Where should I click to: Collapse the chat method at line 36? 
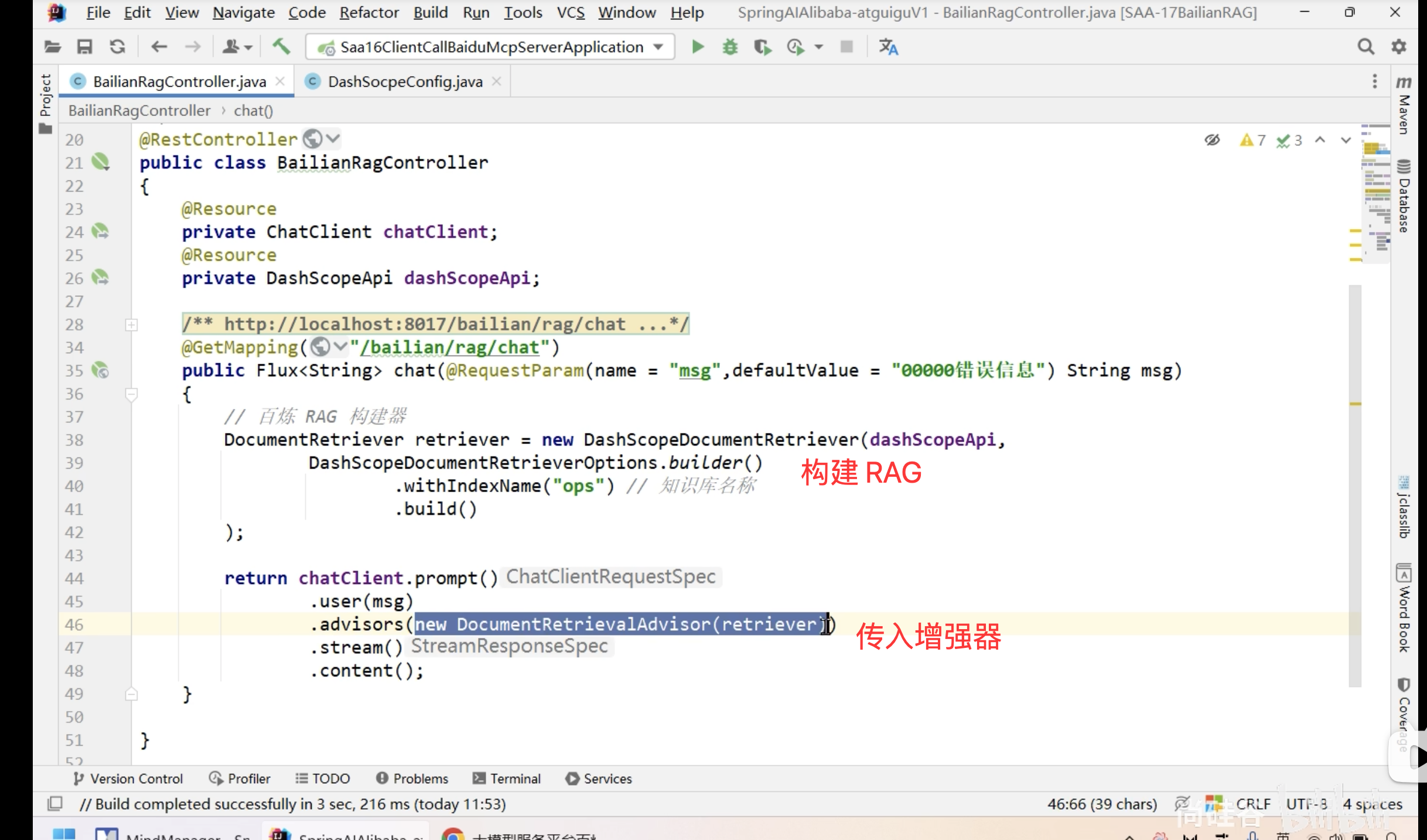[132, 394]
